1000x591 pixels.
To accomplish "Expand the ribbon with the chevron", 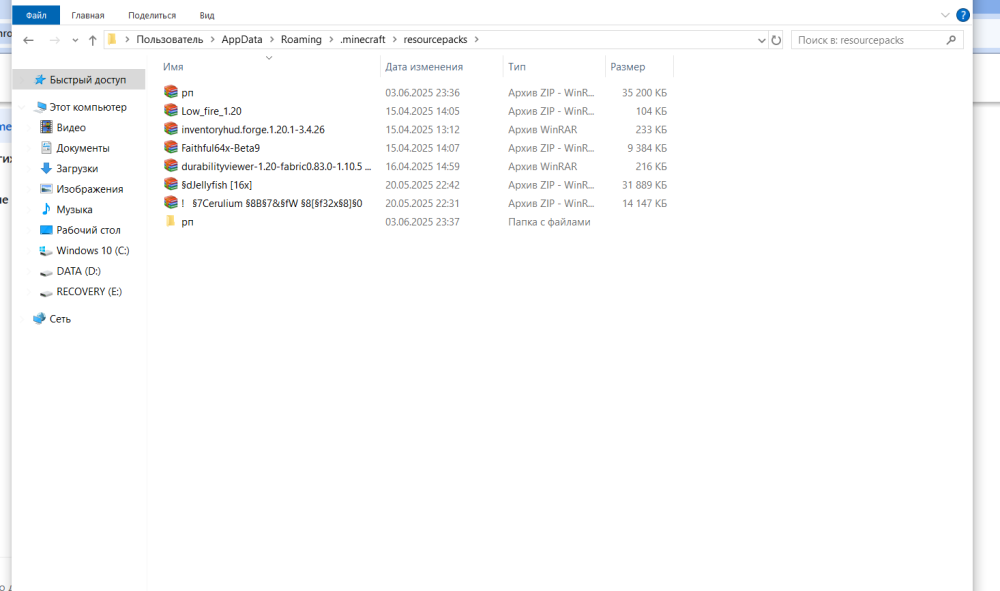I will click(x=945, y=15).
